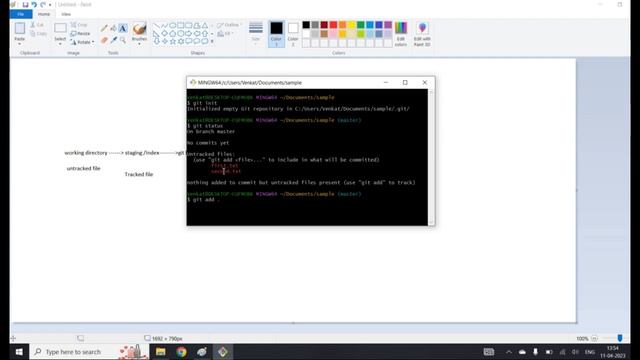640x360 pixels.
Task: Click the Save icon in quick access toolbar
Action: click(25, 4)
